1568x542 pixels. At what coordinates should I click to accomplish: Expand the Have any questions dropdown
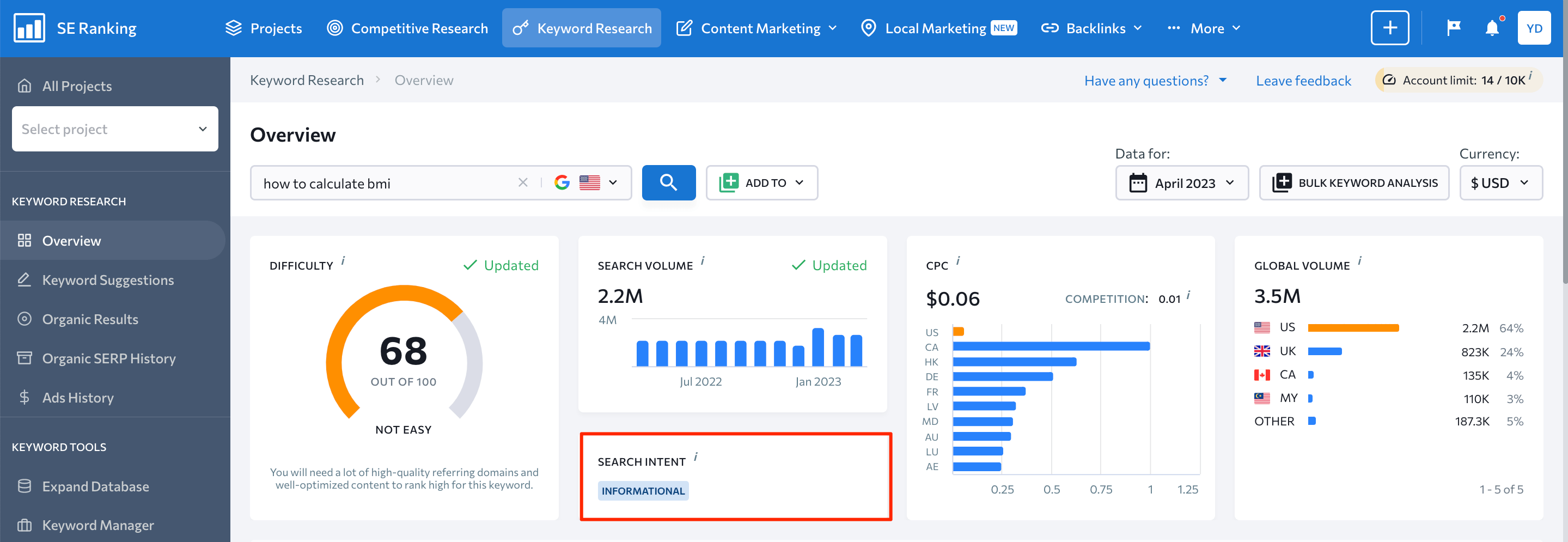tap(1155, 81)
